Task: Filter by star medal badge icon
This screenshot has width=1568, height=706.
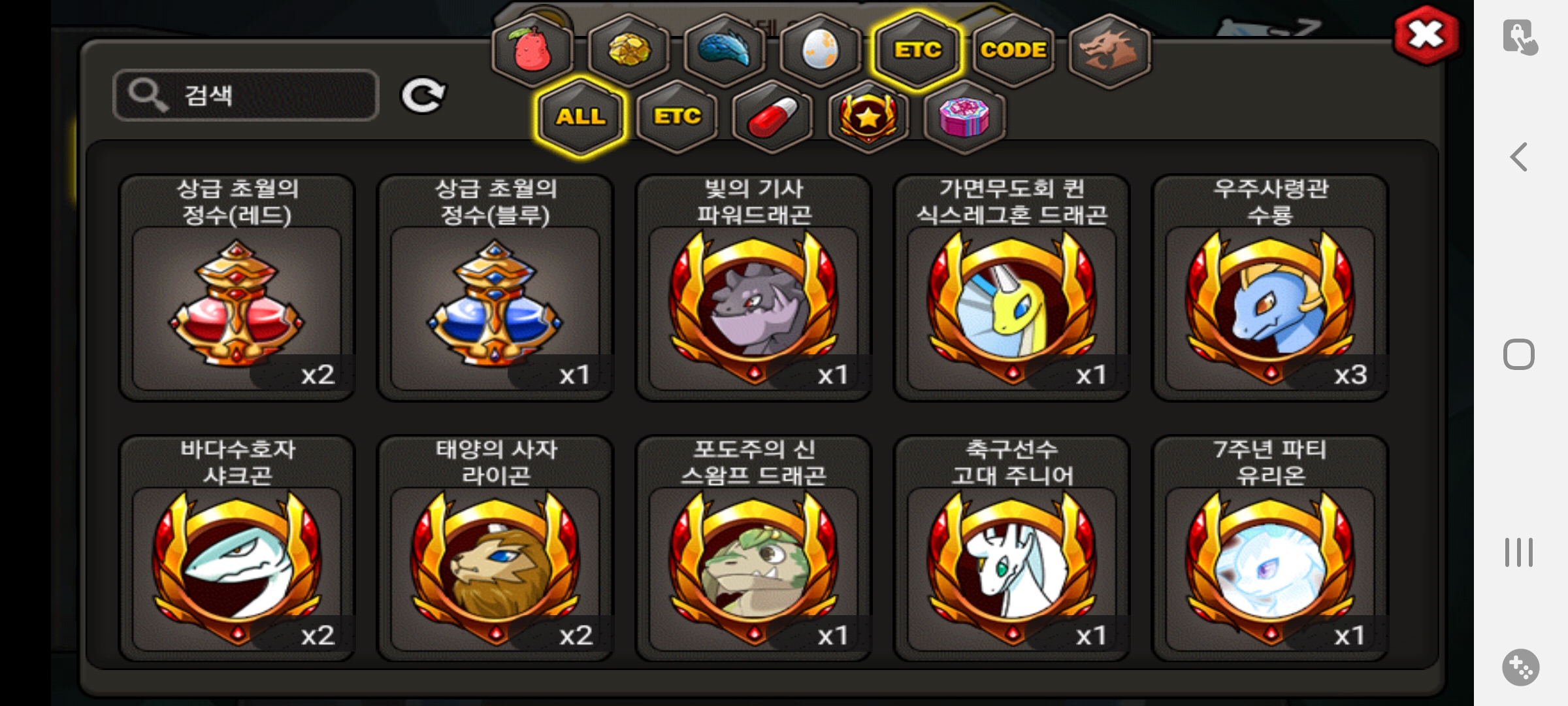Action: pyautogui.click(x=869, y=118)
